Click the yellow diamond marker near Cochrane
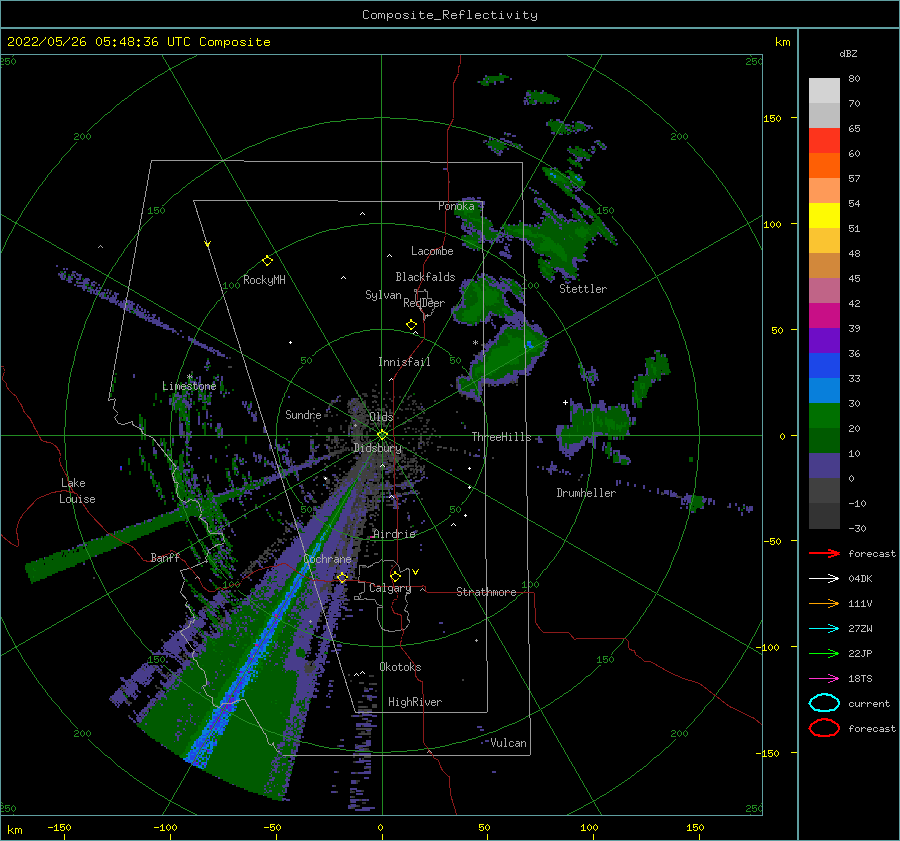The height and width of the screenshot is (841, 900). pos(342,578)
